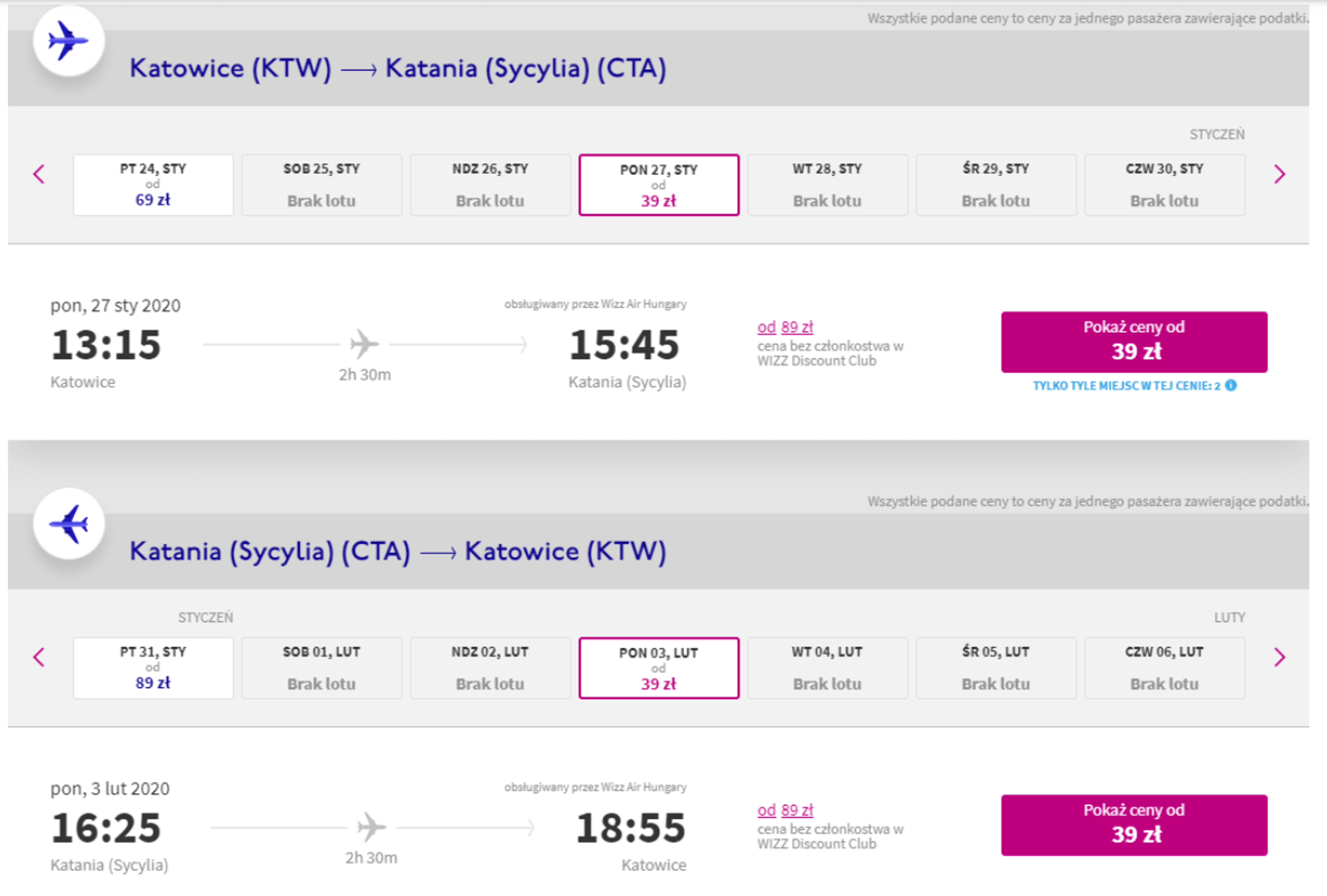This screenshot has width=1327, height=896.
Task: Click plane icon on 13:15 flight route
Action: tap(364, 344)
